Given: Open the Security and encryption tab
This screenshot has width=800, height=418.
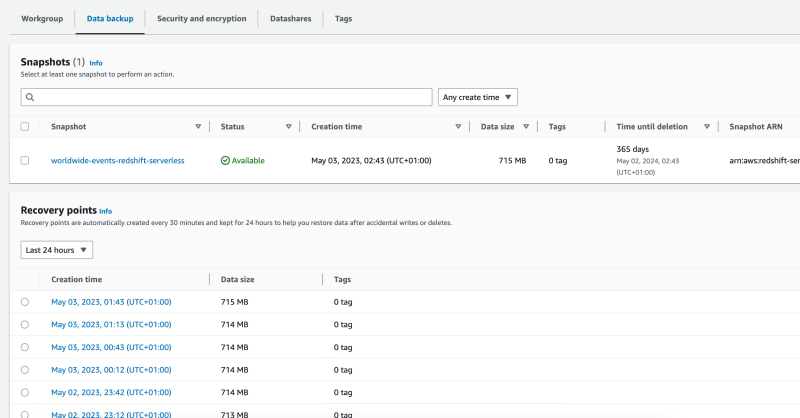Looking at the screenshot, I should pos(202,18).
